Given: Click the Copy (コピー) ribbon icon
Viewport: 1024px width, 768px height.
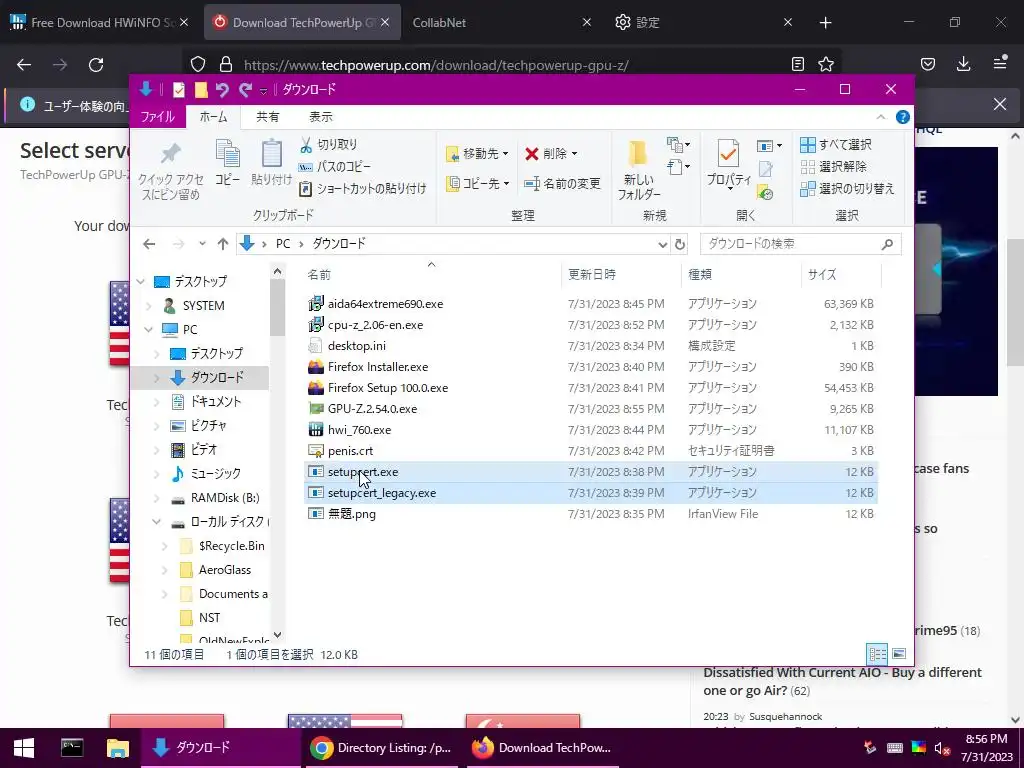Looking at the screenshot, I should tap(227, 162).
